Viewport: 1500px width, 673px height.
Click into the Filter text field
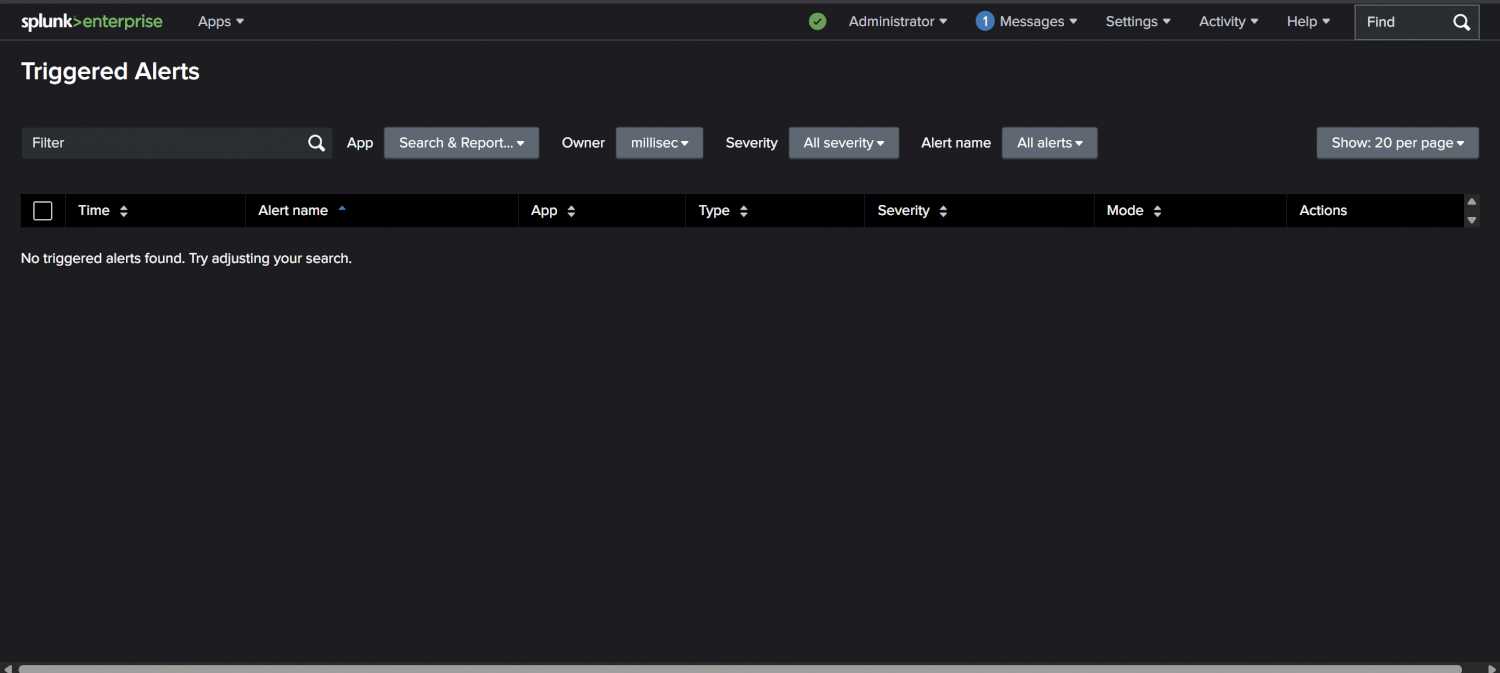coord(160,143)
